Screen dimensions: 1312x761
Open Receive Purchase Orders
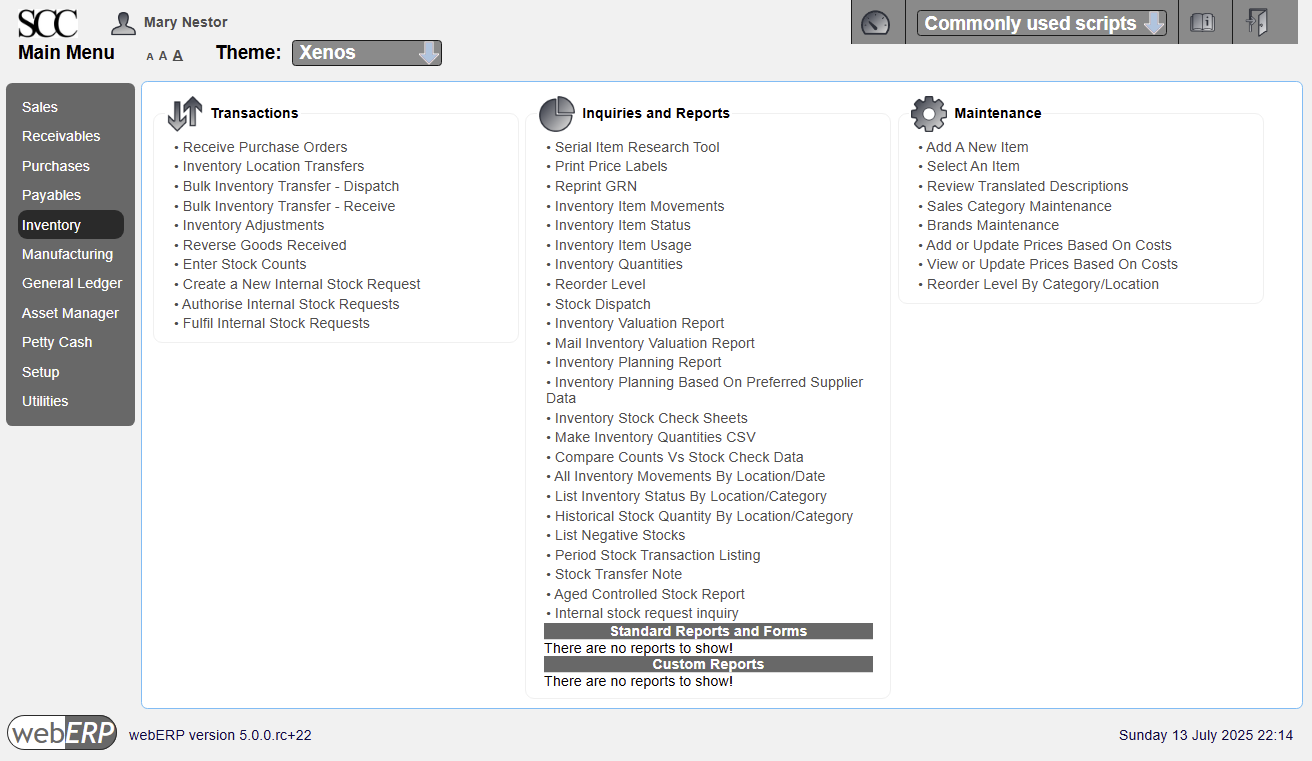[265, 147]
